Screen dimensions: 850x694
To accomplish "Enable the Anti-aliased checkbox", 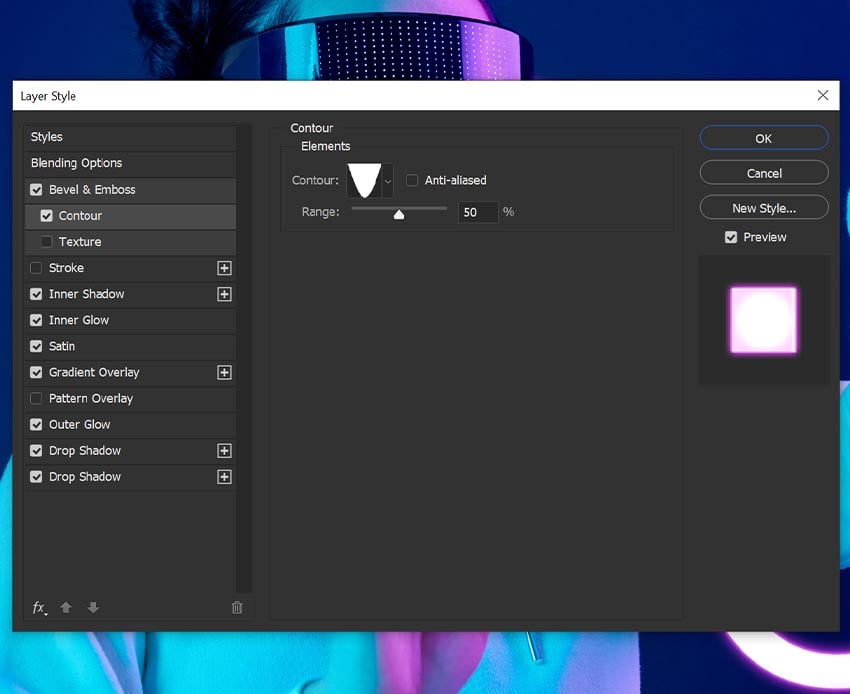I will click(x=412, y=180).
